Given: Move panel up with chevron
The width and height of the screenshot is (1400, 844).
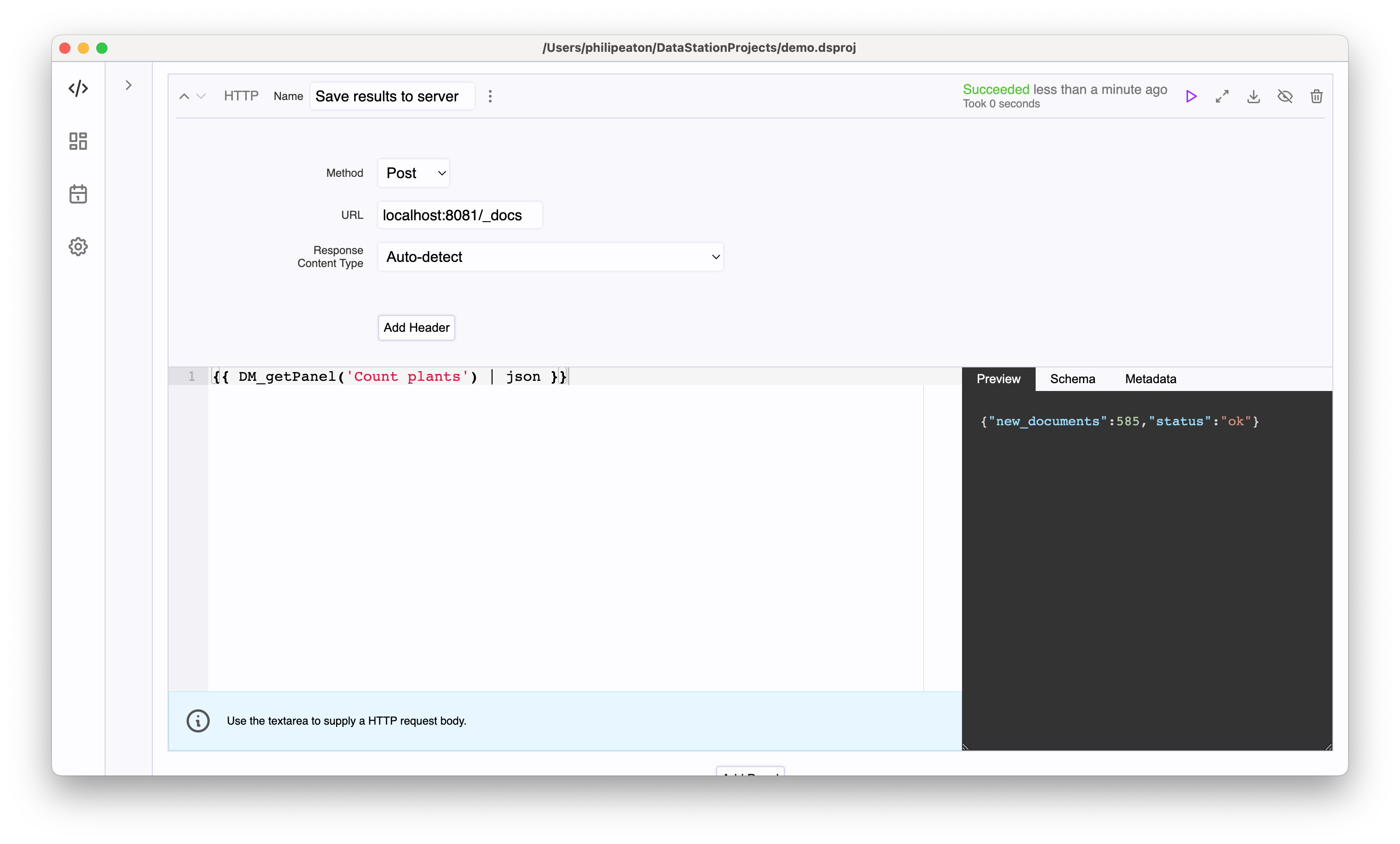Looking at the screenshot, I should (x=184, y=97).
